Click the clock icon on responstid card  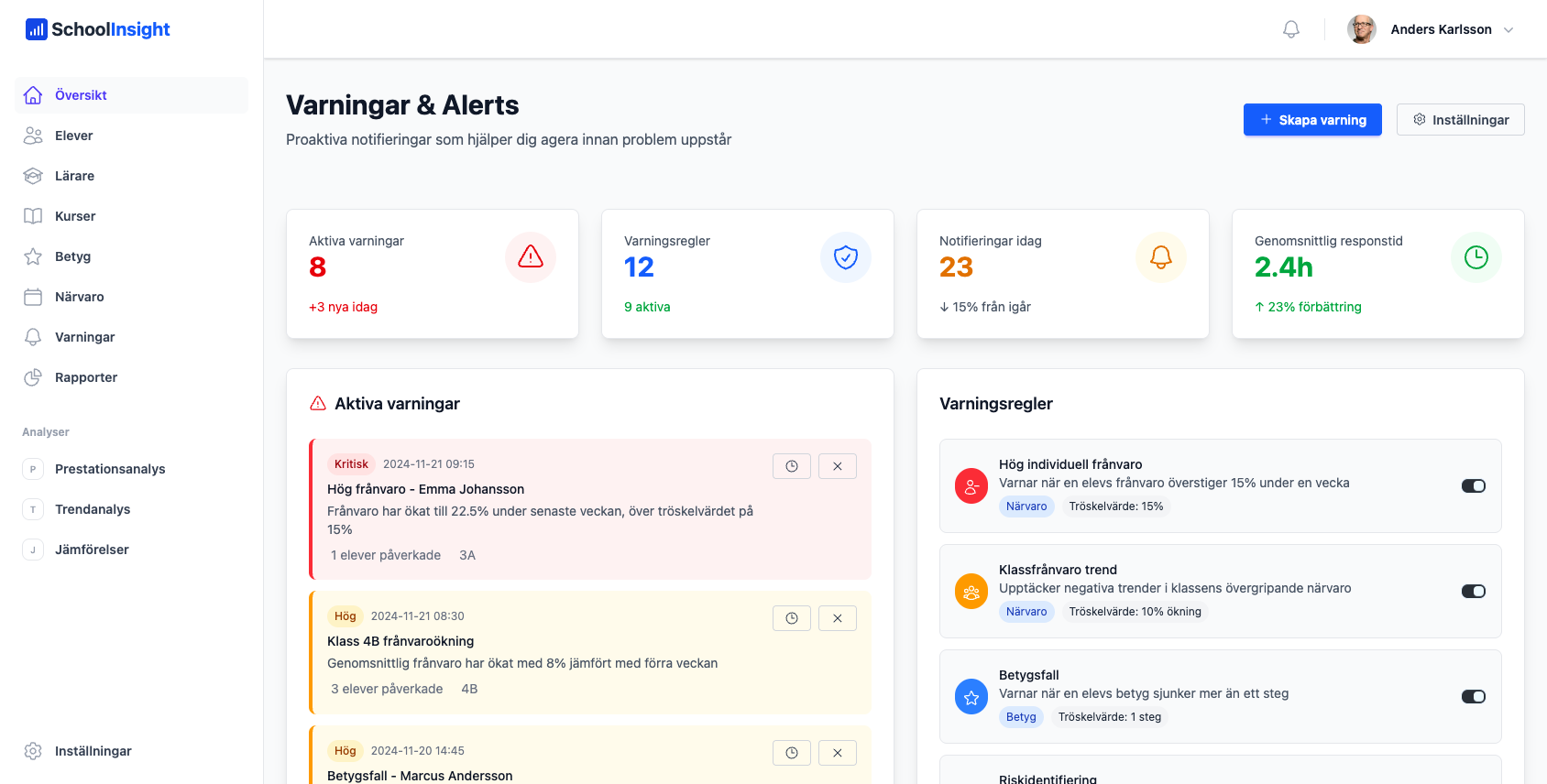1476,257
